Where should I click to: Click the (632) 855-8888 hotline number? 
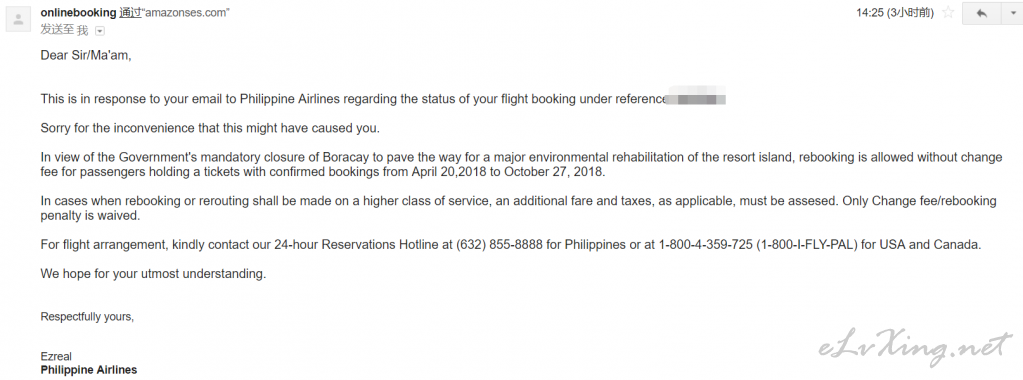pos(493,245)
